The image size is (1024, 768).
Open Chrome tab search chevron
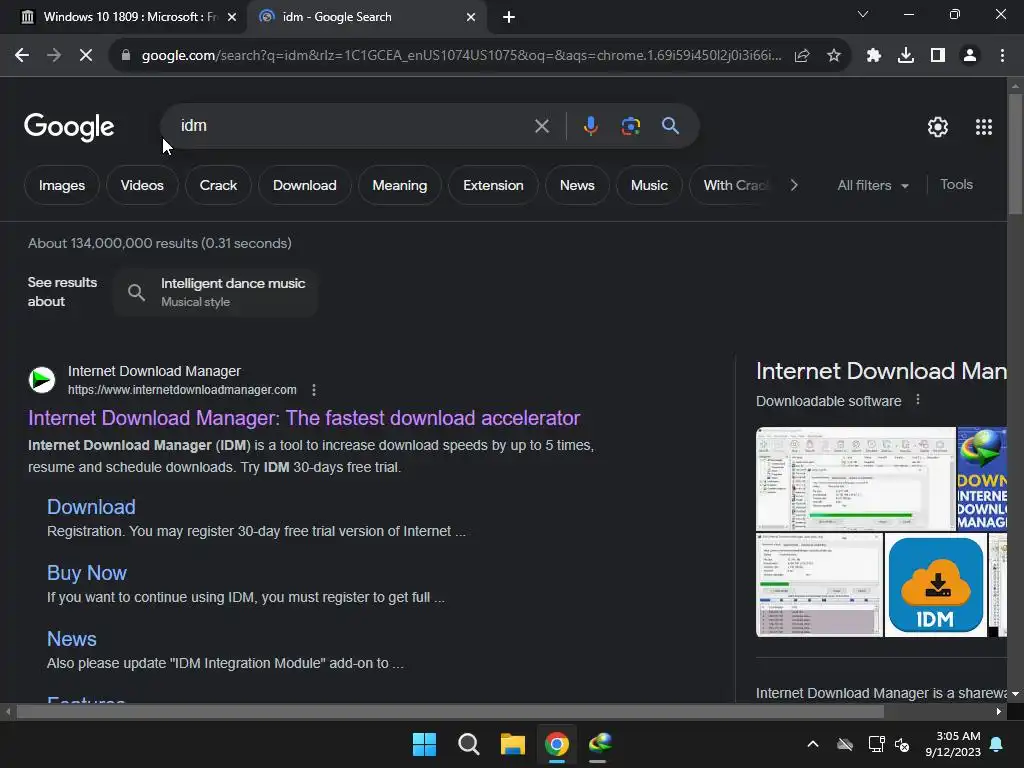863,14
